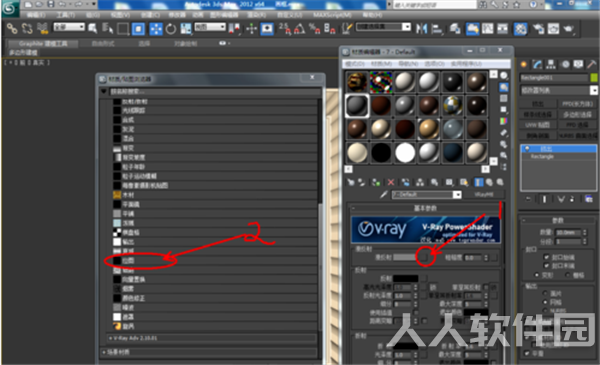Open the Utilities hammer panel tab

click(592, 65)
